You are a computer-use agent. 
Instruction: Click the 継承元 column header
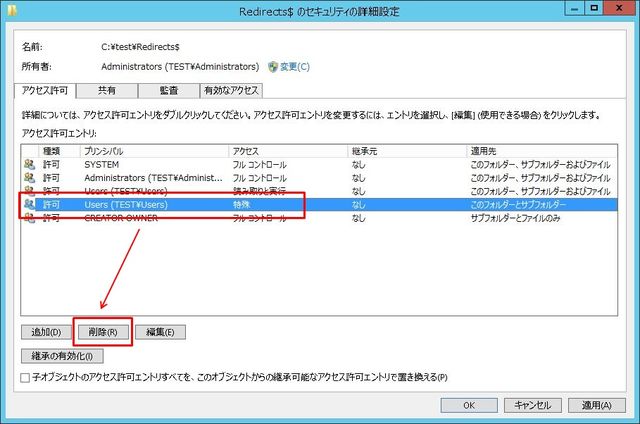[407, 151]
